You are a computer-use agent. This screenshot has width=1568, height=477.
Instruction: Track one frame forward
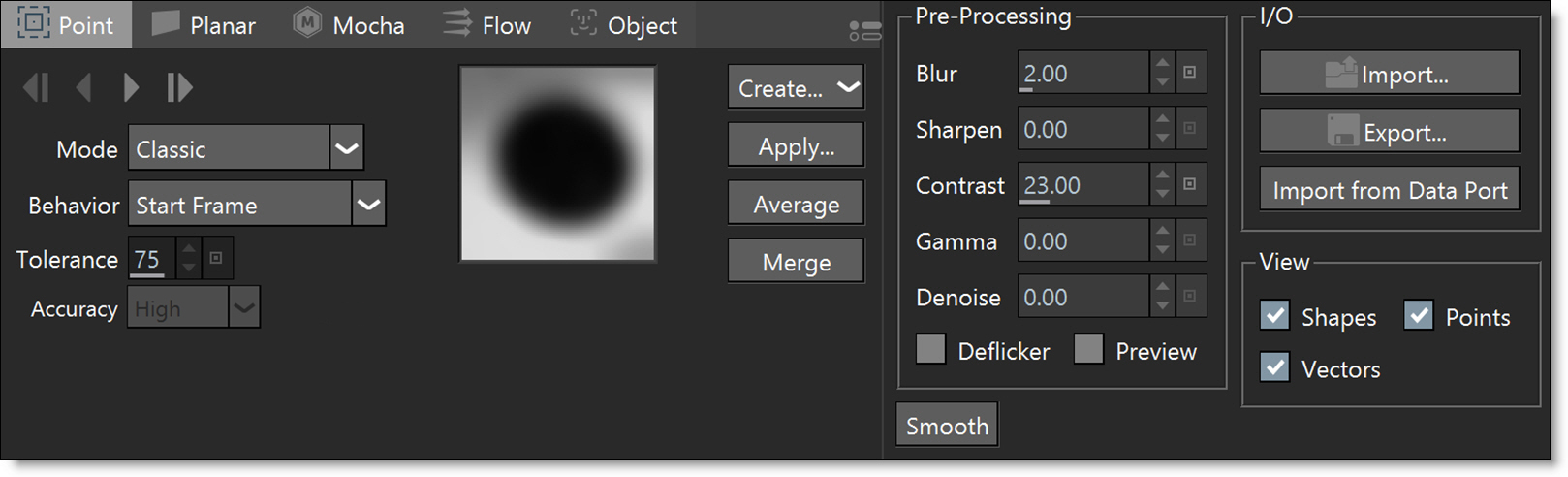[x=131, y=88]
